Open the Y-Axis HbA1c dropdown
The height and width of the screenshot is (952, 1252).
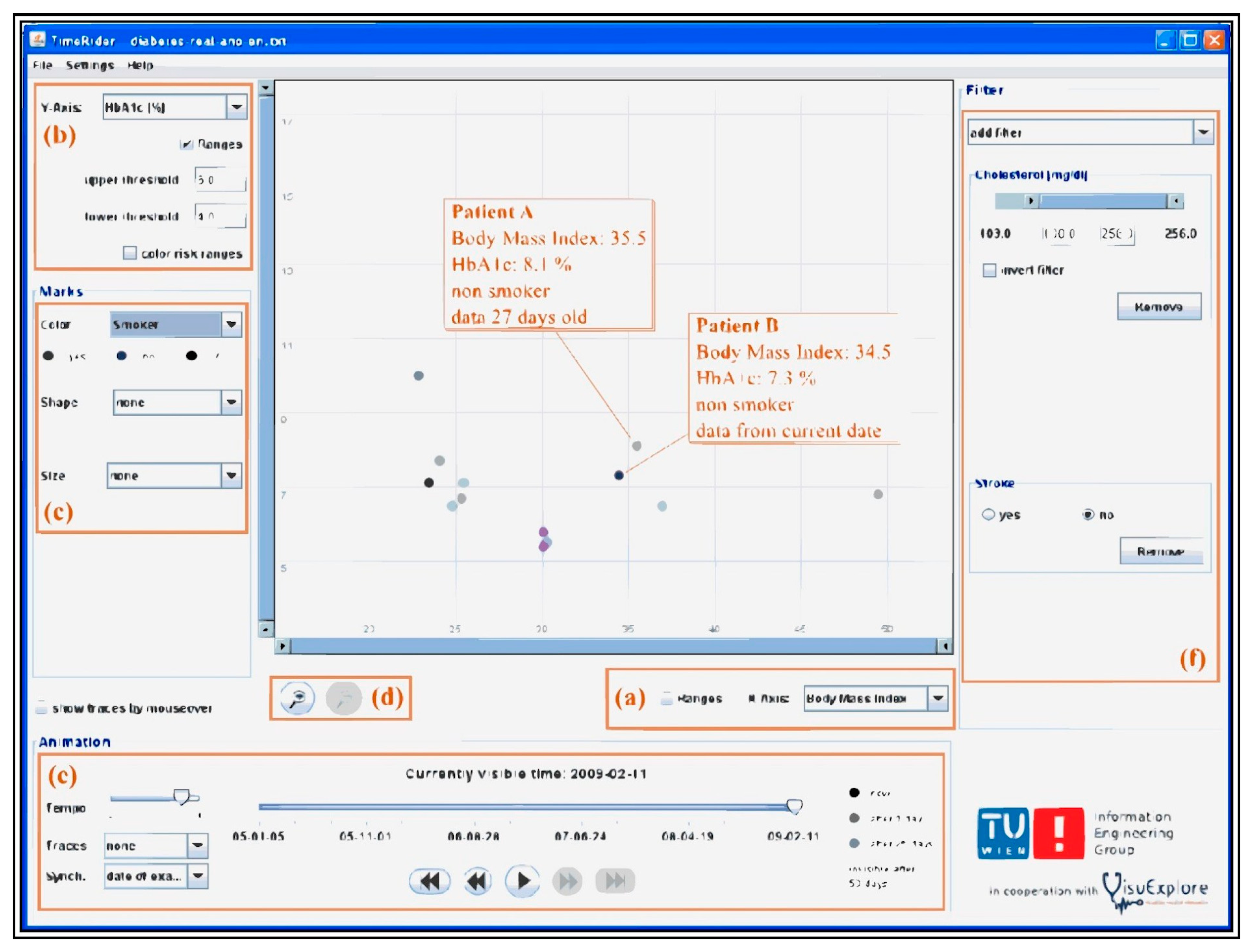236,107
